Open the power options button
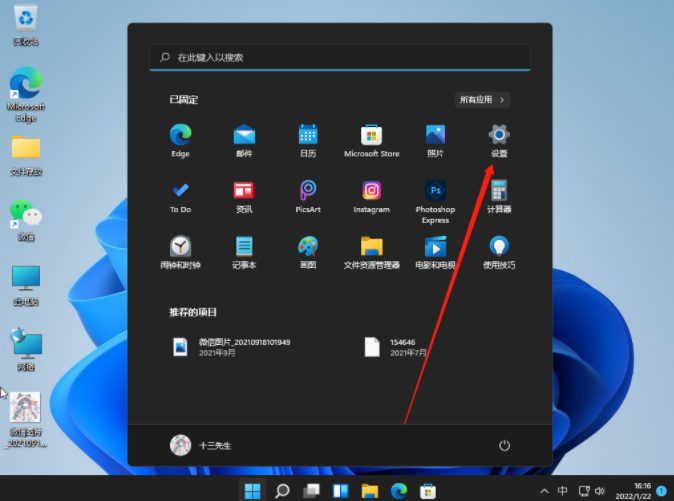 tap(505, 445)
